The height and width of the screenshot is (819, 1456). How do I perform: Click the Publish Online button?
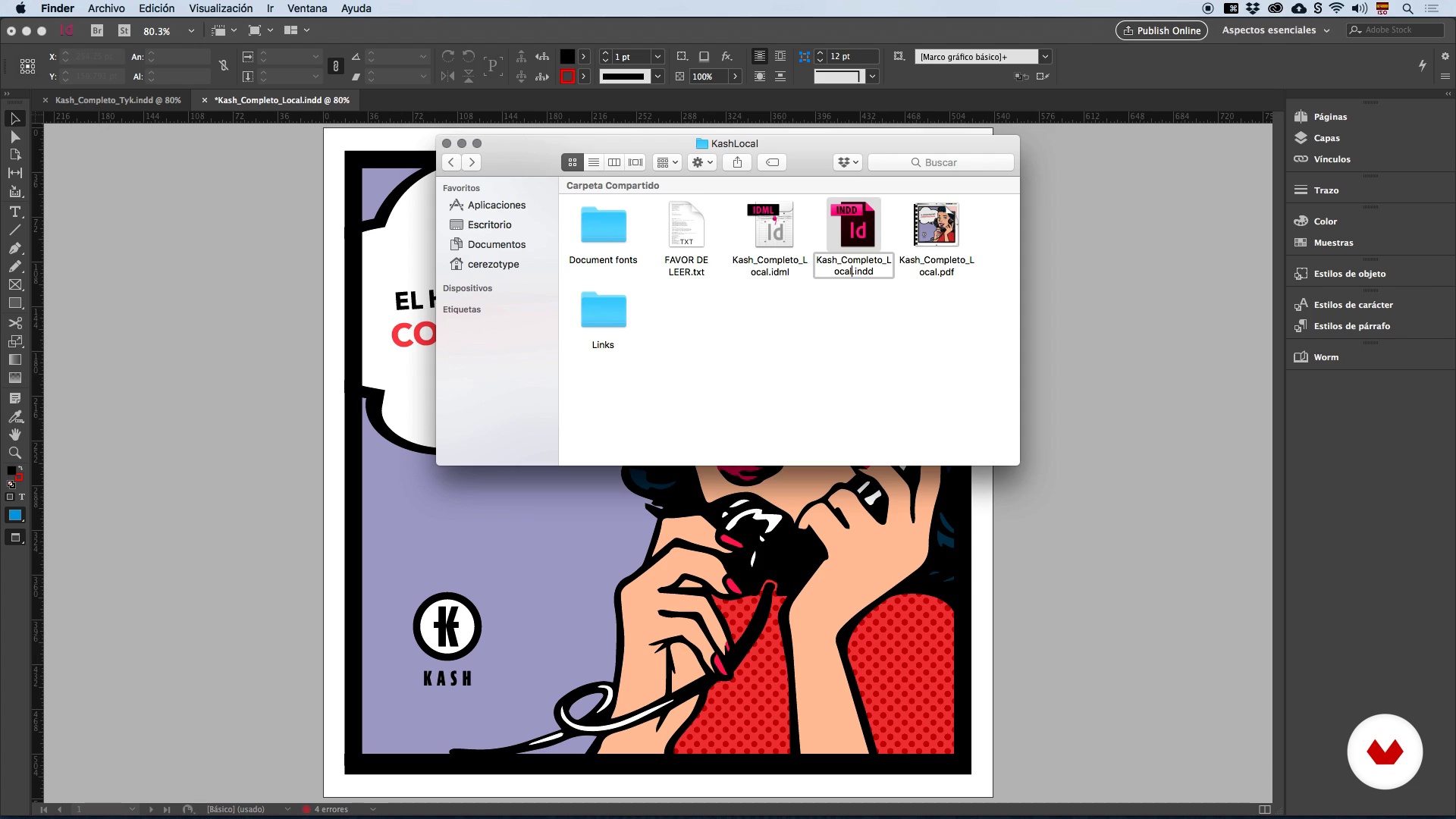(x=1161, y=30)
